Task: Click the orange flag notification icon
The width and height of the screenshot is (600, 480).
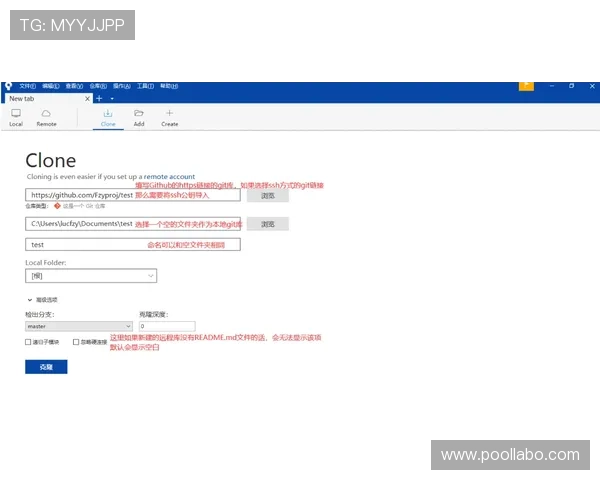Action: (x=526, y=86)
